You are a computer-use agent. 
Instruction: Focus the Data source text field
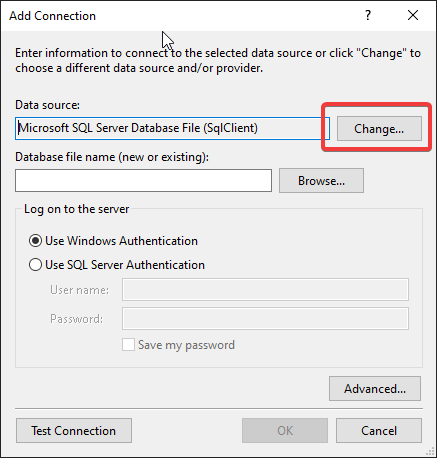tap(172, 128)
